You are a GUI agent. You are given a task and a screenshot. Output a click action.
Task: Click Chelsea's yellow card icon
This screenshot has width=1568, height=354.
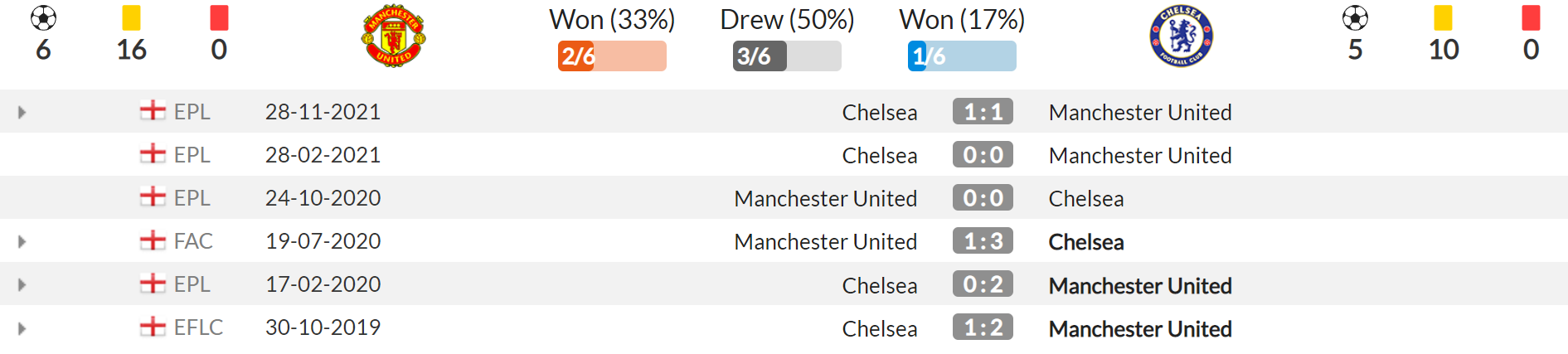1444,18
